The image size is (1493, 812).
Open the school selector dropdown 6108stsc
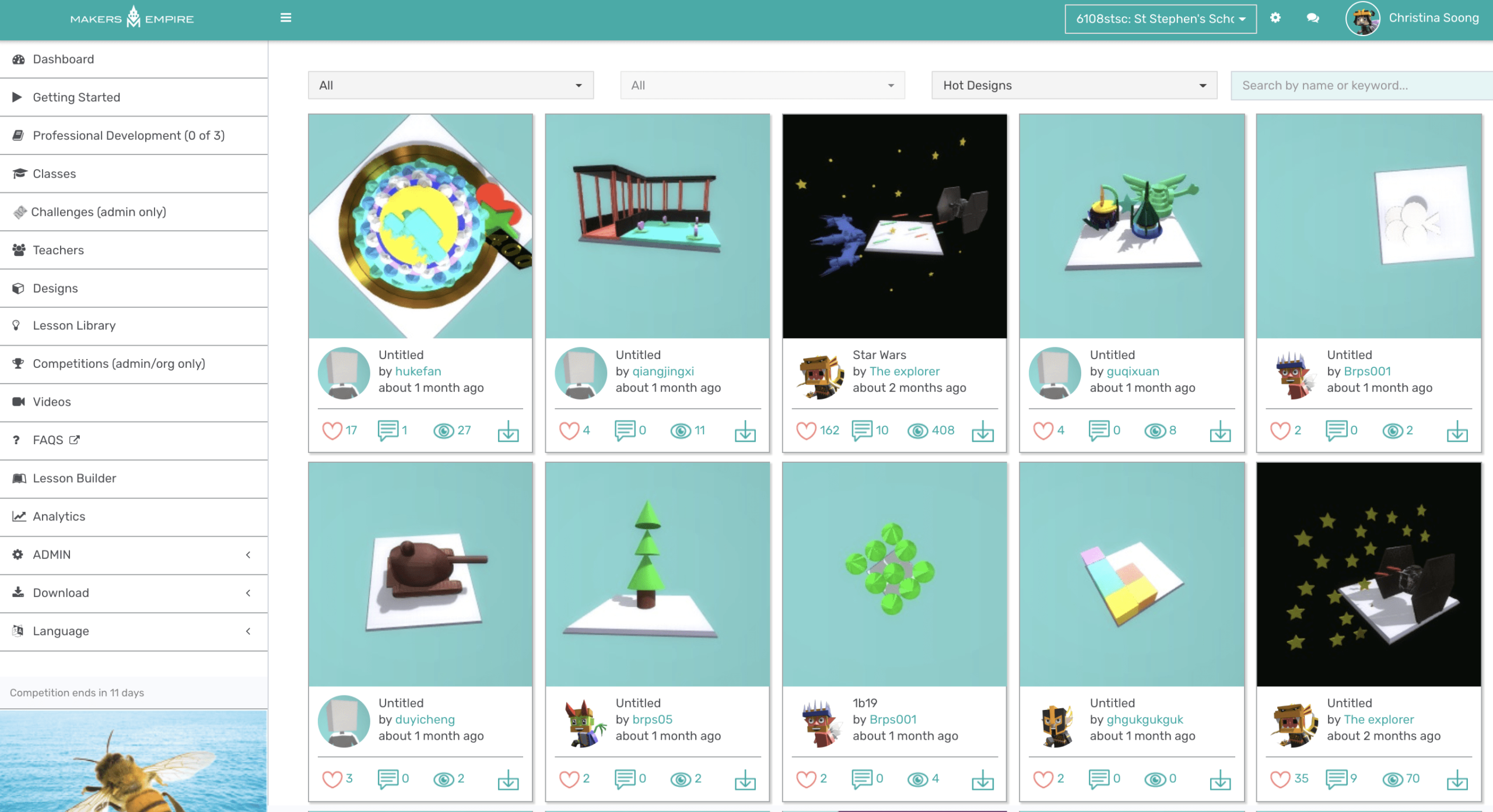[1161, 19]
